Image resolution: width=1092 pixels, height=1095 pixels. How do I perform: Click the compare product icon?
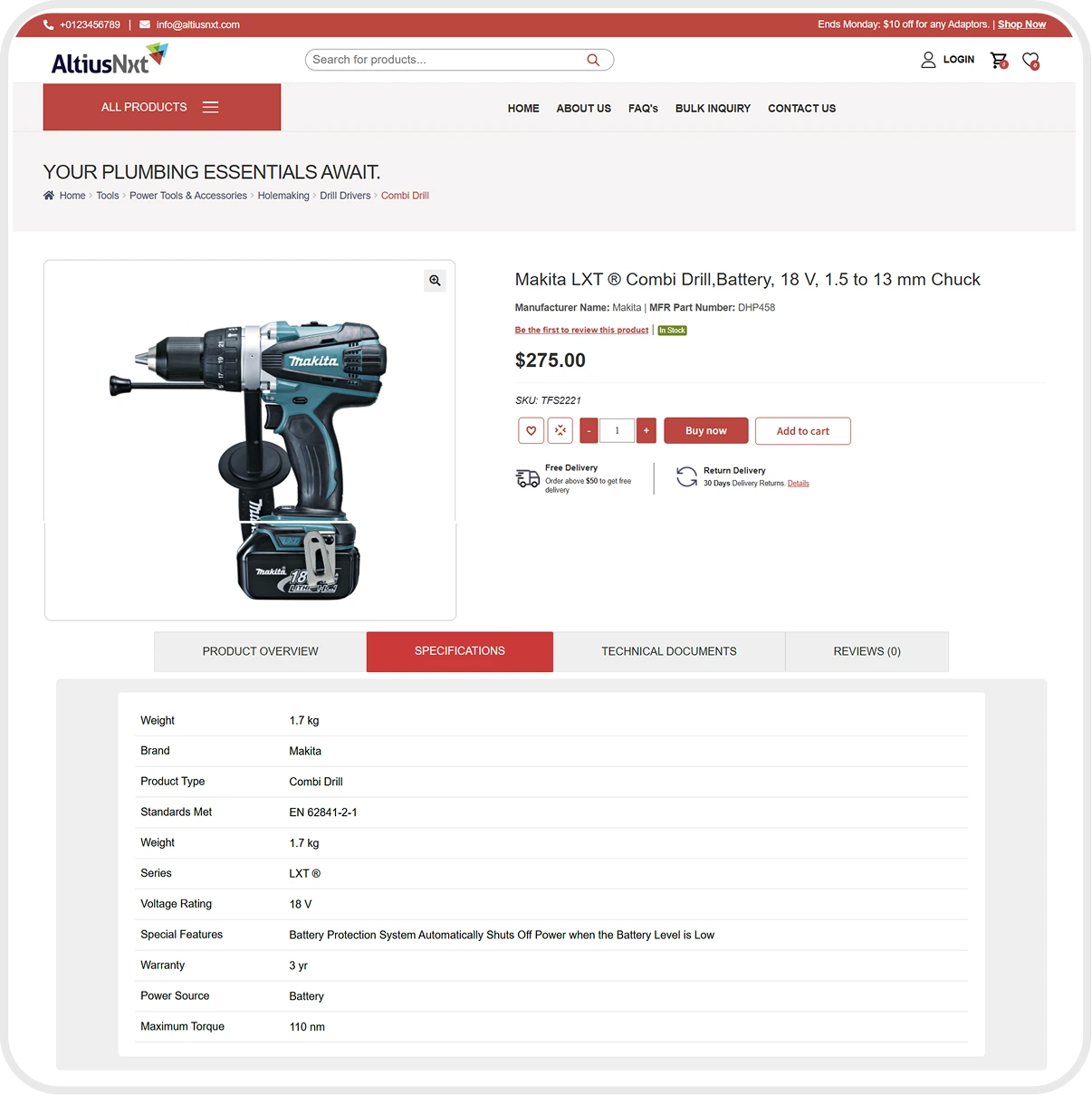(560, 431)
